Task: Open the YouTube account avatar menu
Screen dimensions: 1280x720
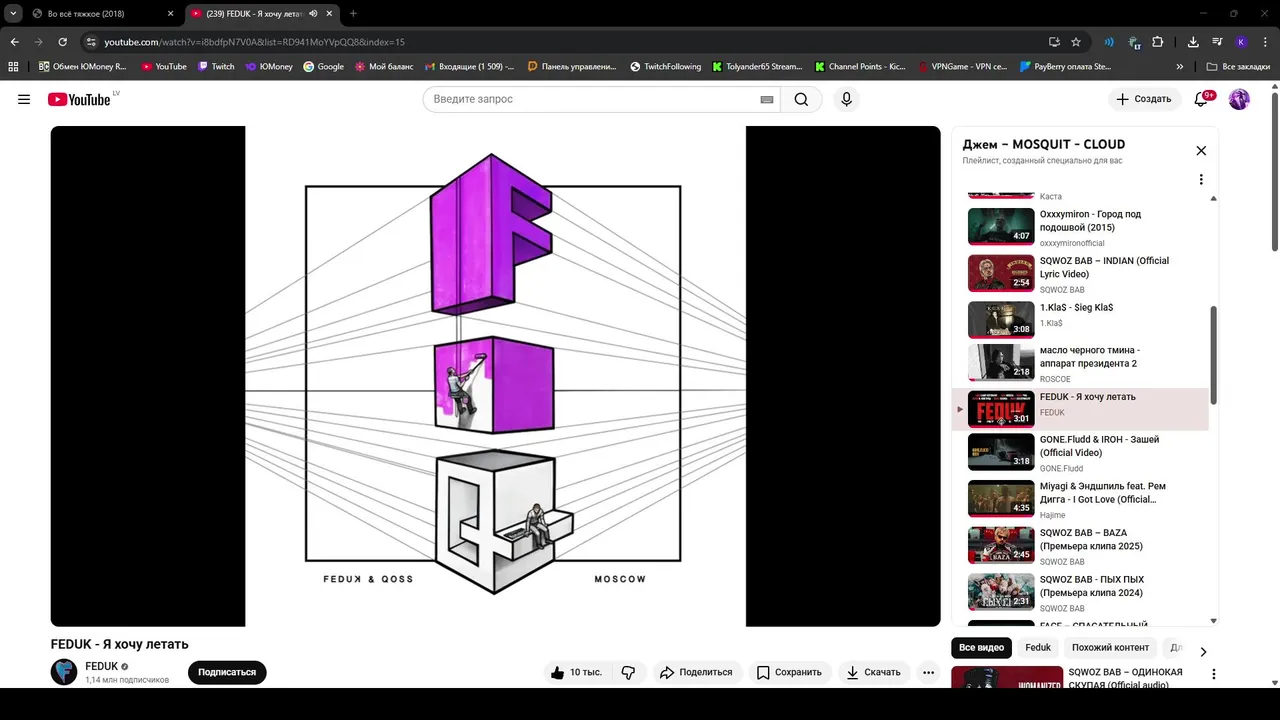Action: point(1239,99)
